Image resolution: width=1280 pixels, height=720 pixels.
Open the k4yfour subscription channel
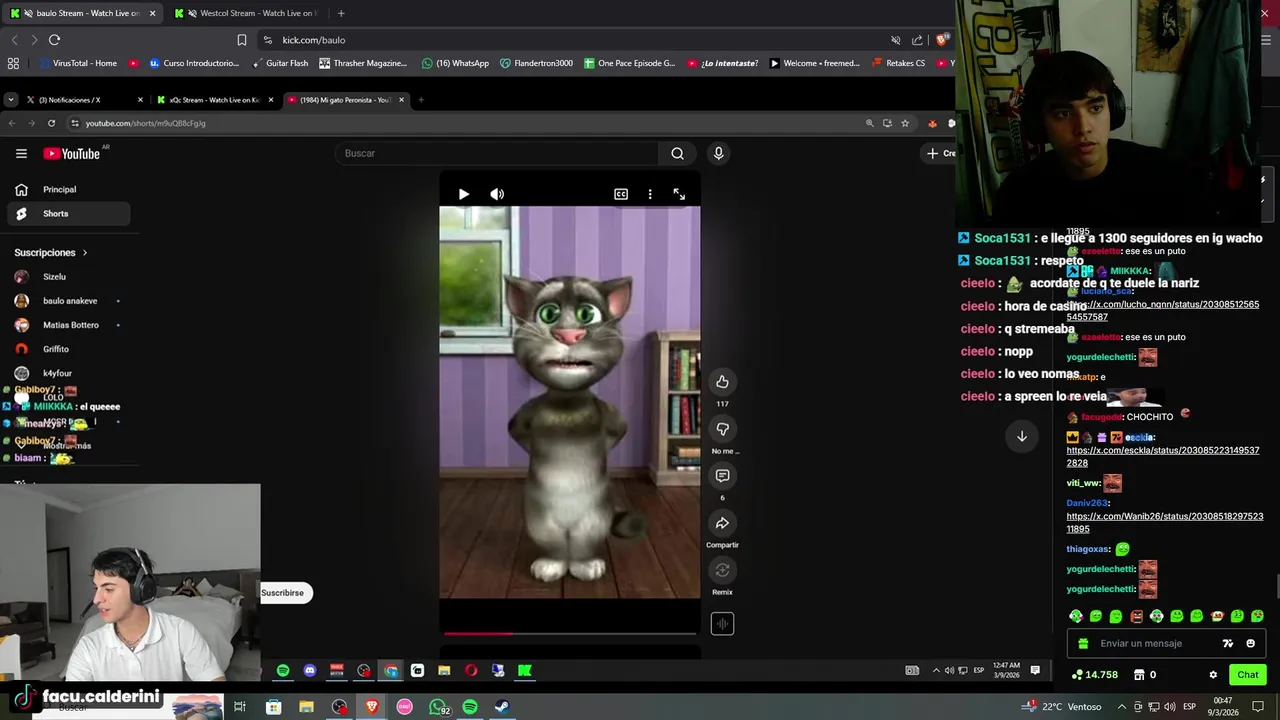click(x=67, y=373)
